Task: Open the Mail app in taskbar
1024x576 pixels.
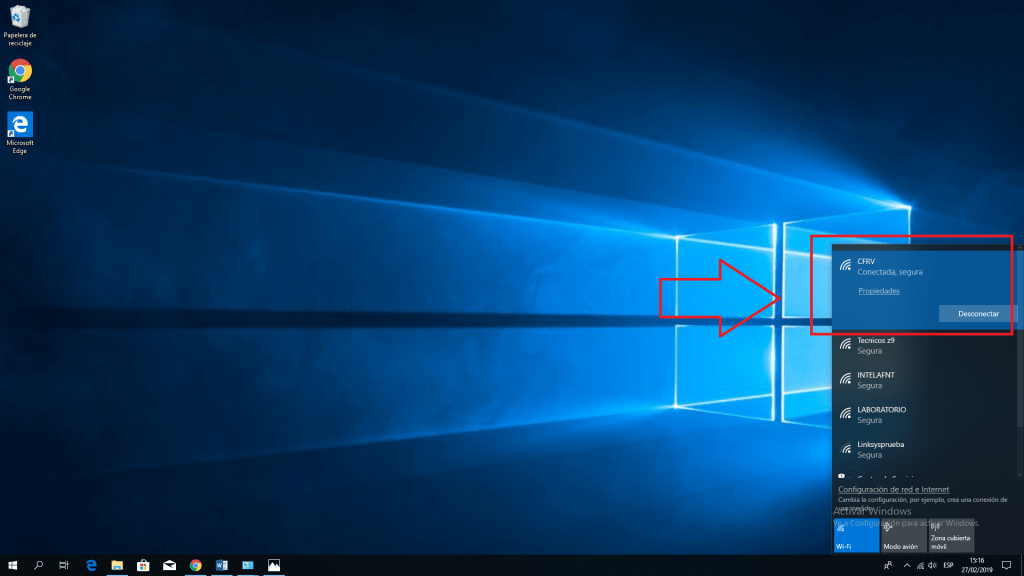Action: [168, 565]
